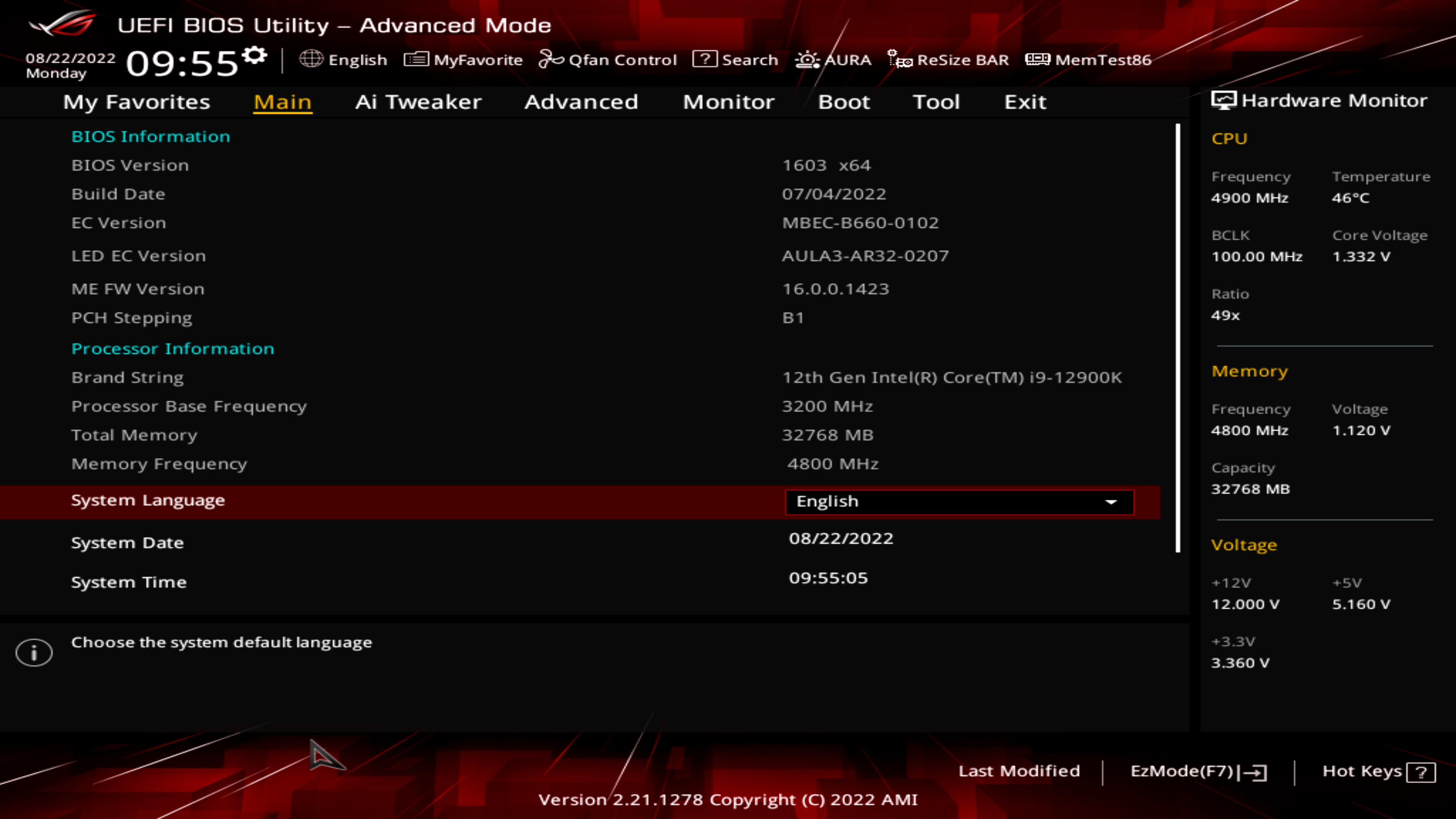Open the Exit menu tab
The image size is (1456, 819).
click(x=1025, y=102)
